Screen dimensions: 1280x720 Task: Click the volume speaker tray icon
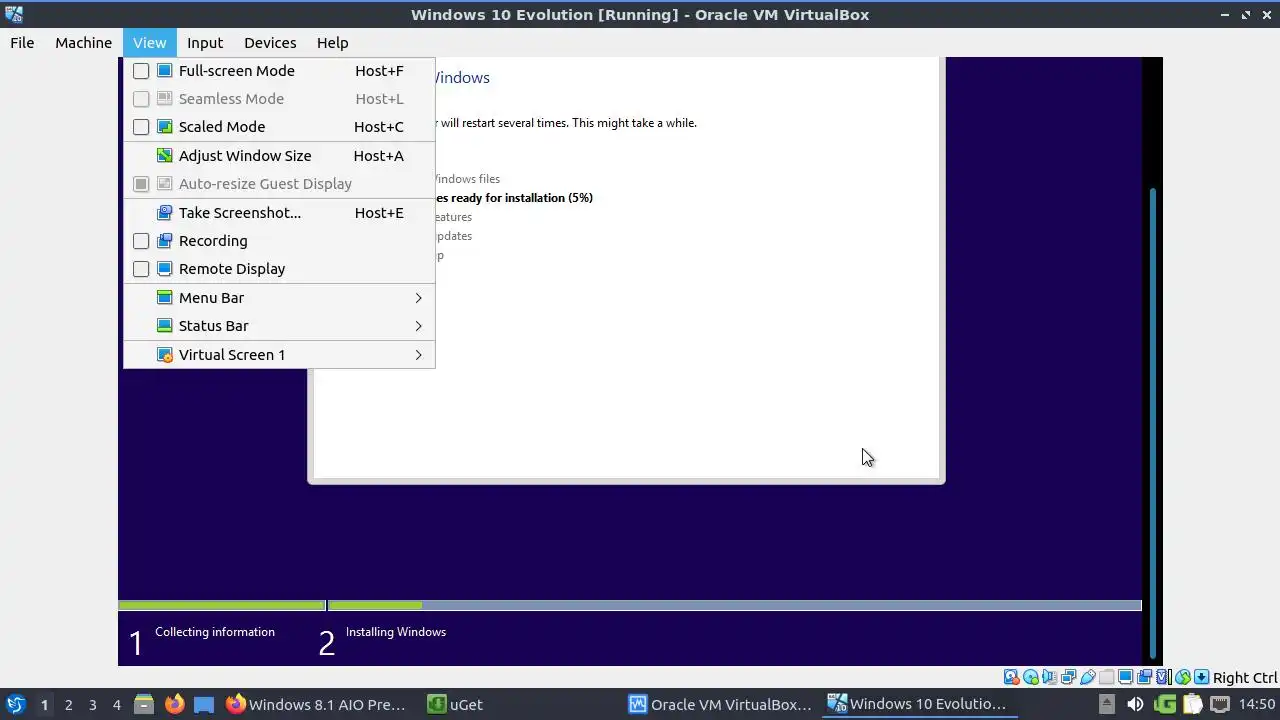[1135, 704]
